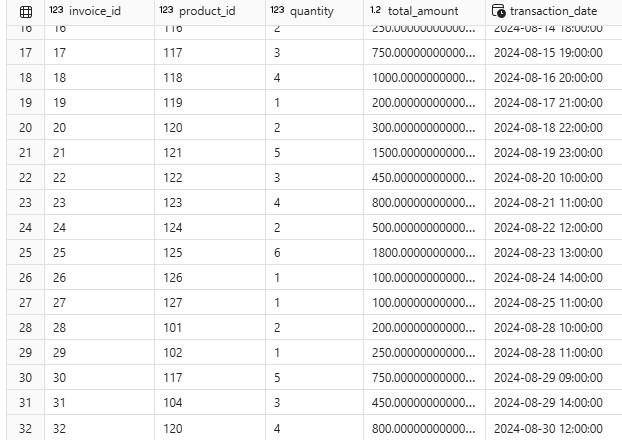Click date cell 2024-08-29 14:00:00
Viewport: 622px width, 440px height.
554,402
